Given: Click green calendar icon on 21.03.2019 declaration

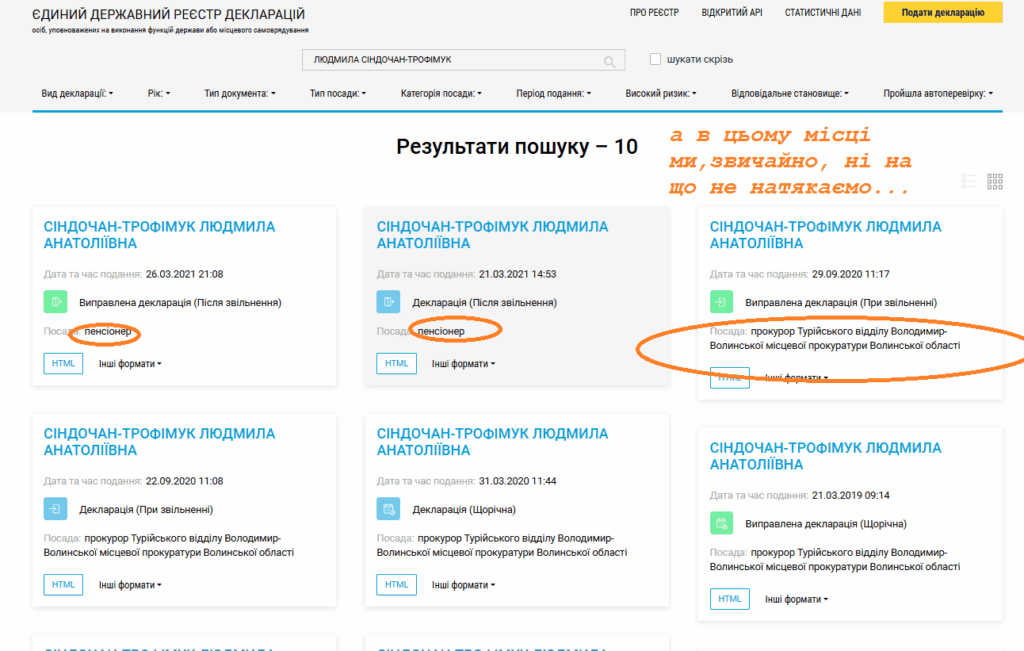Looking at the screenshot, I should (x=721, y=523).
